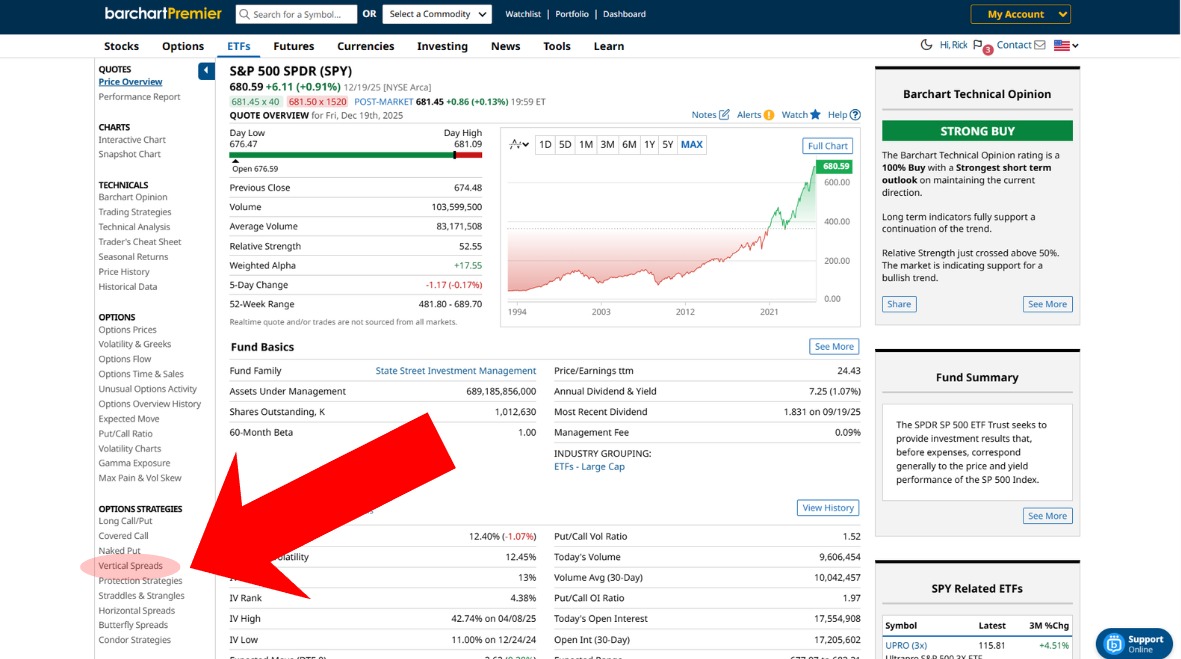Open Options Prices sidebar link
The image size is (1181, 659).
(x=127, y=330)
